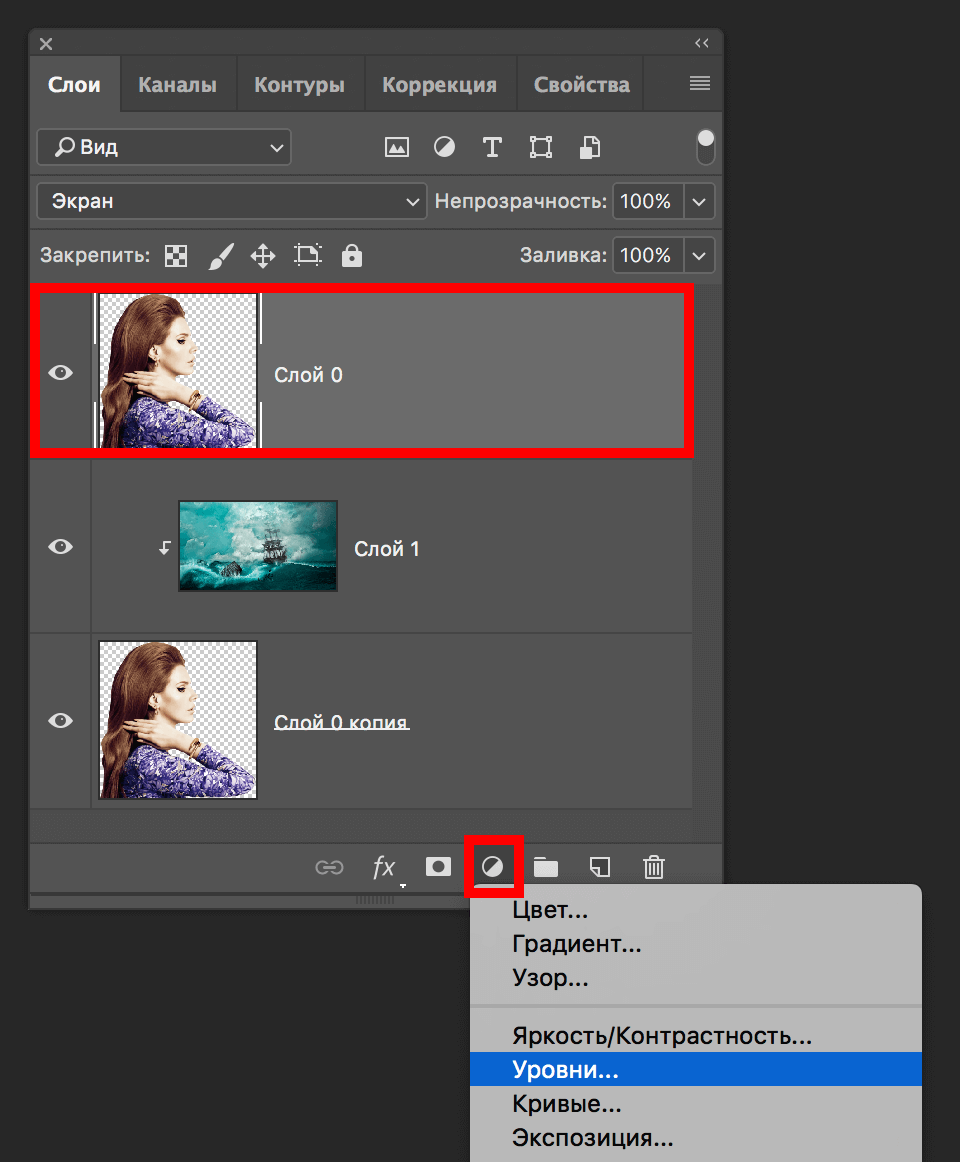The width and height of the screenshot is (960, 1162).
Task: Click the Заливка fill value field
Action: point(646,256)
